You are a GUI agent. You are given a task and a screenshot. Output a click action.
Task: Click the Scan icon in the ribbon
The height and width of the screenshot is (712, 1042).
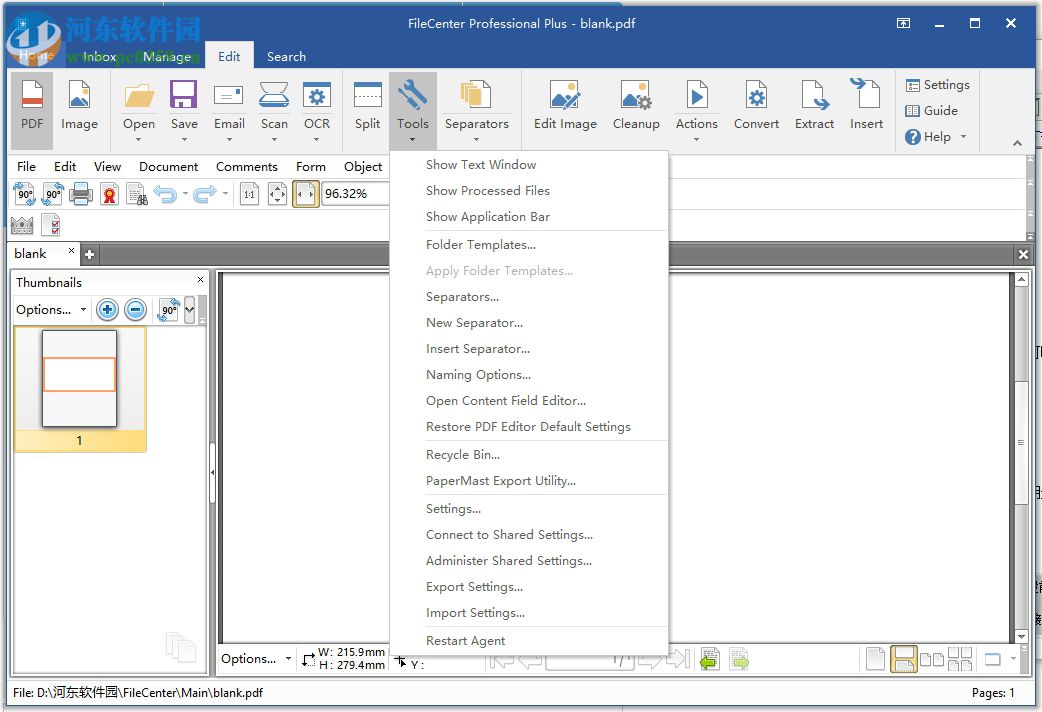(274, 105)
